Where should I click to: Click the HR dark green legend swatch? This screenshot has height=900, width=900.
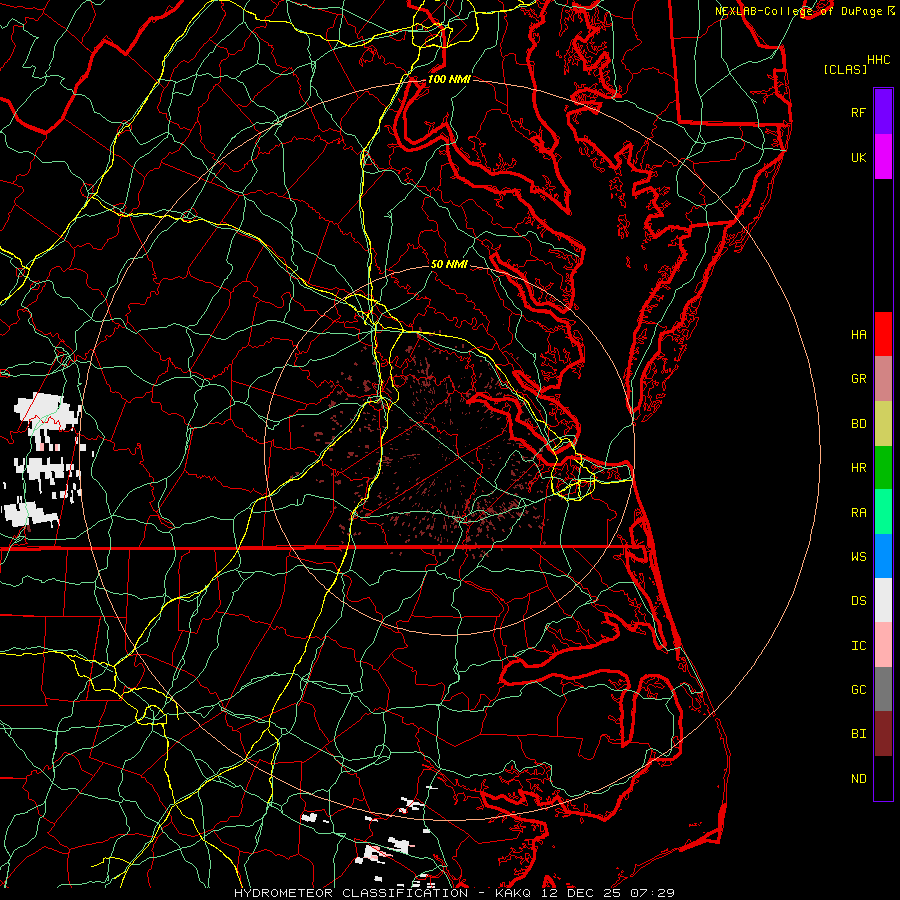pyautogui.click(x=883, y=468)
